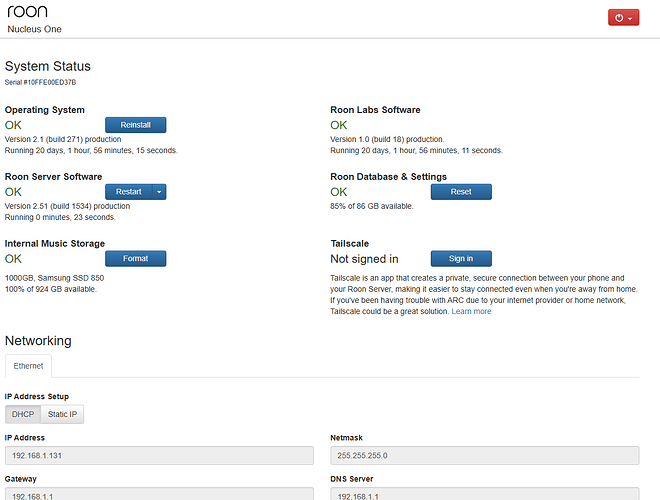Click the Netmask field 255.255.255.0
The image size is (660, 500).
coord(484,455)
